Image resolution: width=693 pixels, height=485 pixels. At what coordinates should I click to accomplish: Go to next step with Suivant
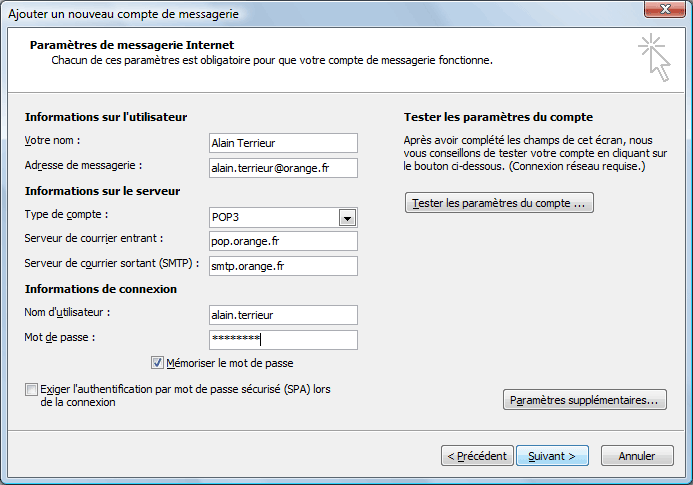(x=552, y=456)
